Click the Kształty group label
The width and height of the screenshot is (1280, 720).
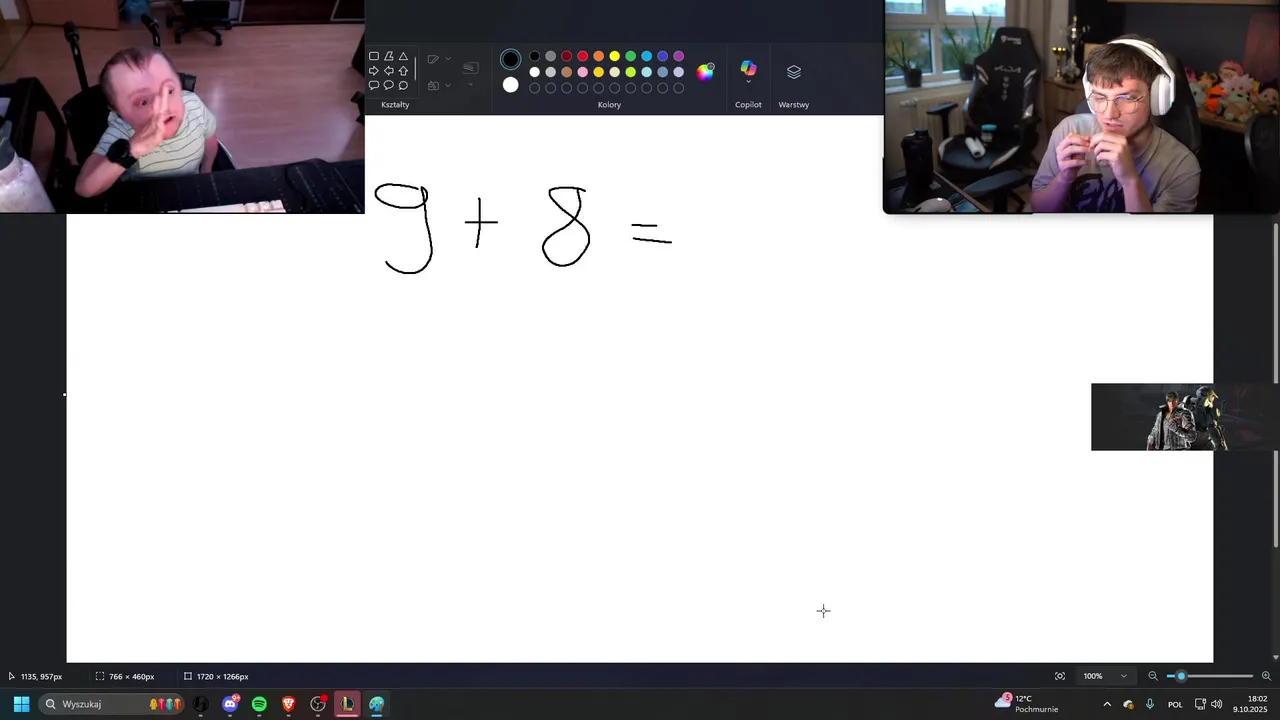pyautogui.click(x=395, y=104)
